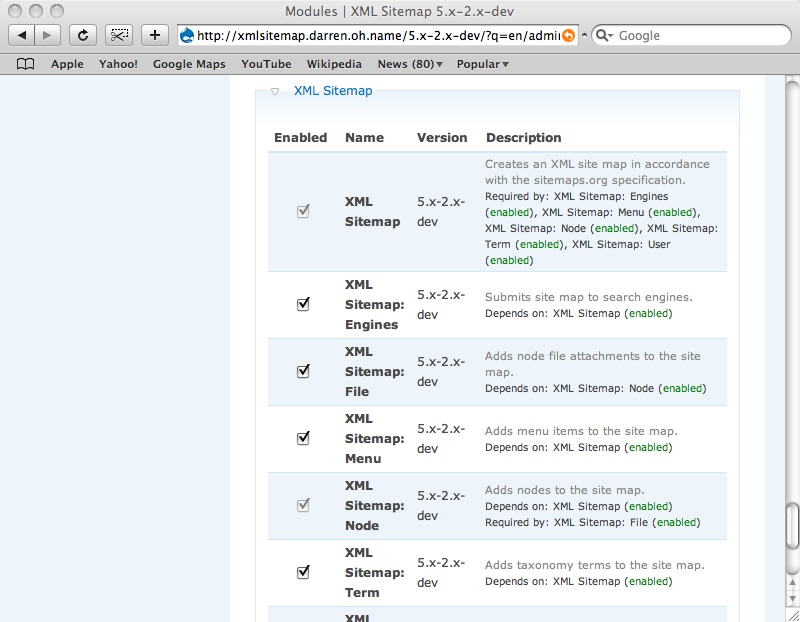Toggle the XML Sitemap: File checkbox
The height and width of the screenshot is (622, 800).
pyautogui.click(x=303, y=371)
